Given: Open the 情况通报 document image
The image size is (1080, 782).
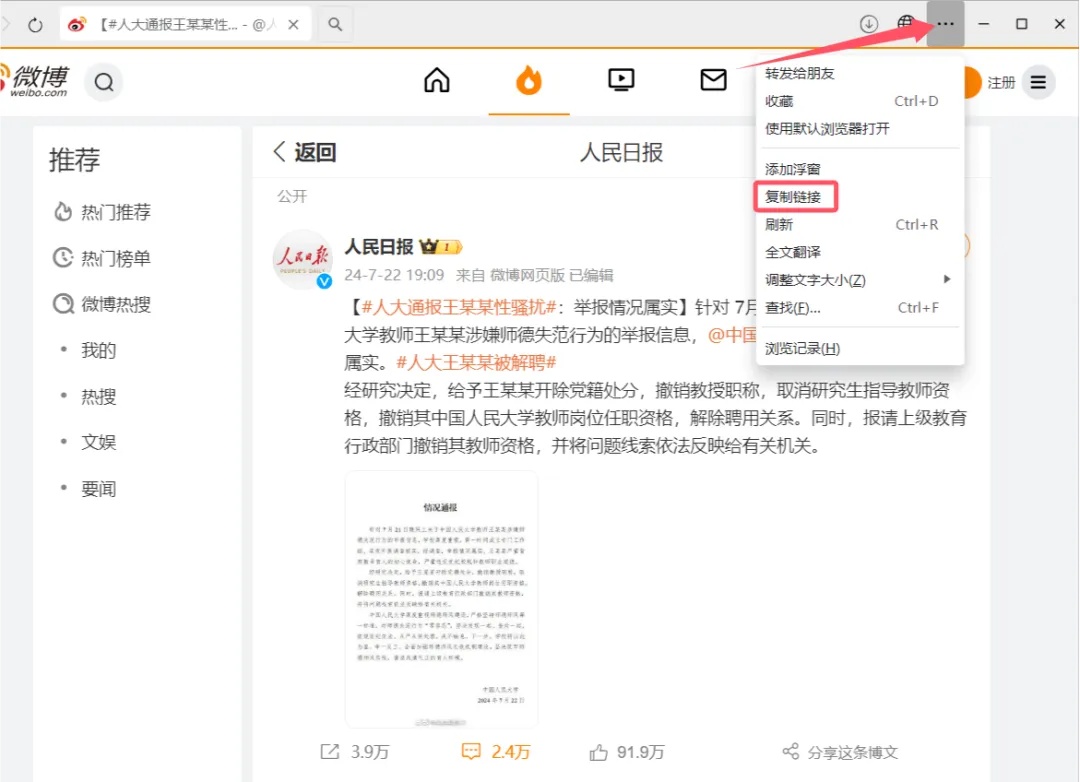Looking at the screenshot, I should click(441, 599).
